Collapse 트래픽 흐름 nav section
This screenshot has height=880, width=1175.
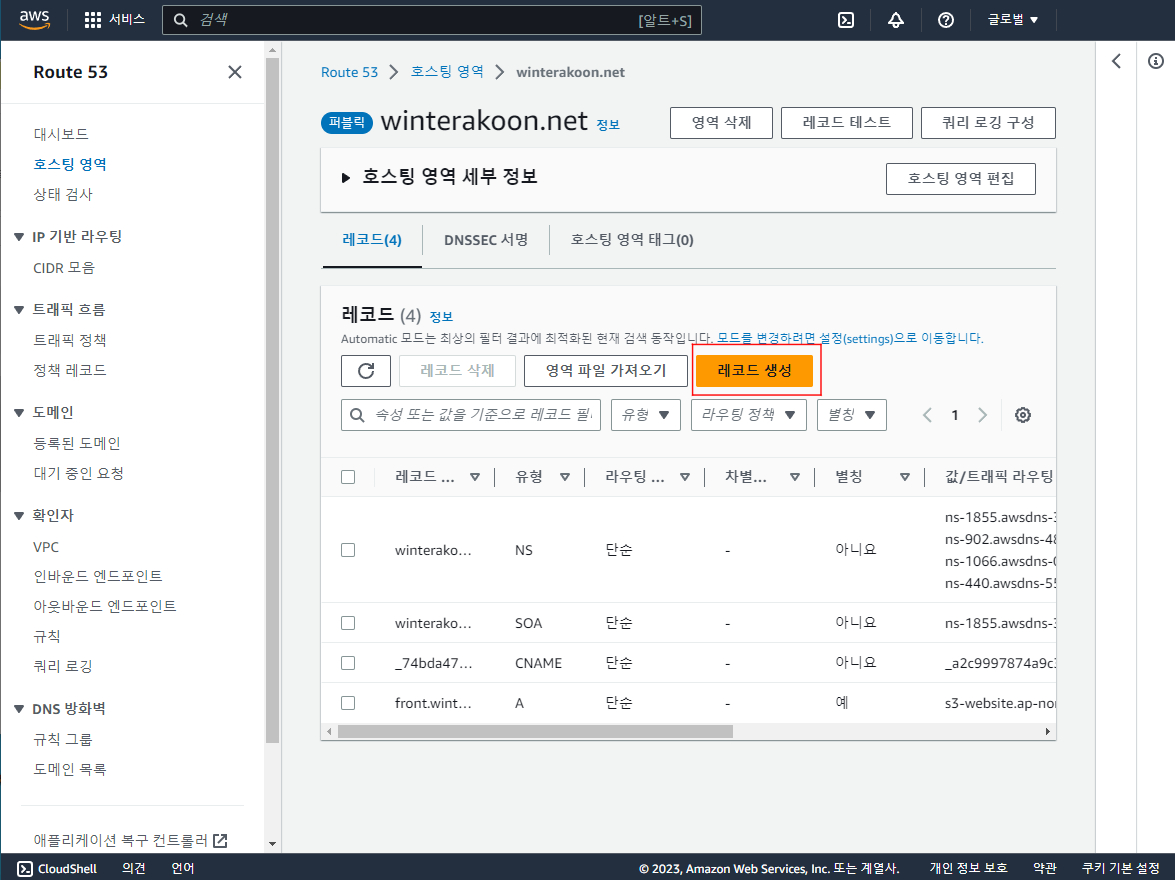tap(19, 310)
